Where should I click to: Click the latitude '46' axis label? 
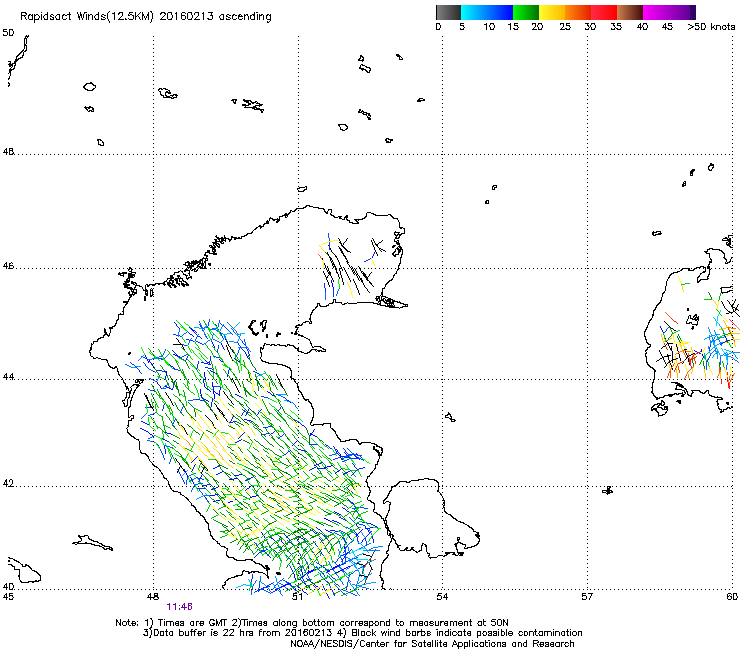tap(8, 266)
